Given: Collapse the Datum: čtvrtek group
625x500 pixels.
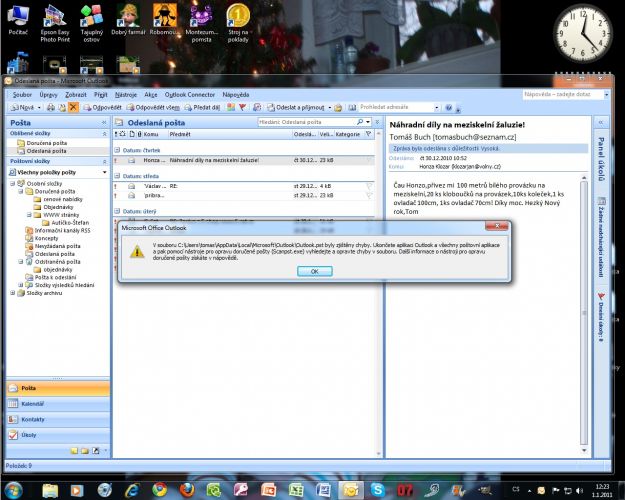Looking at the screenshot, I should [x=117, y=150].
